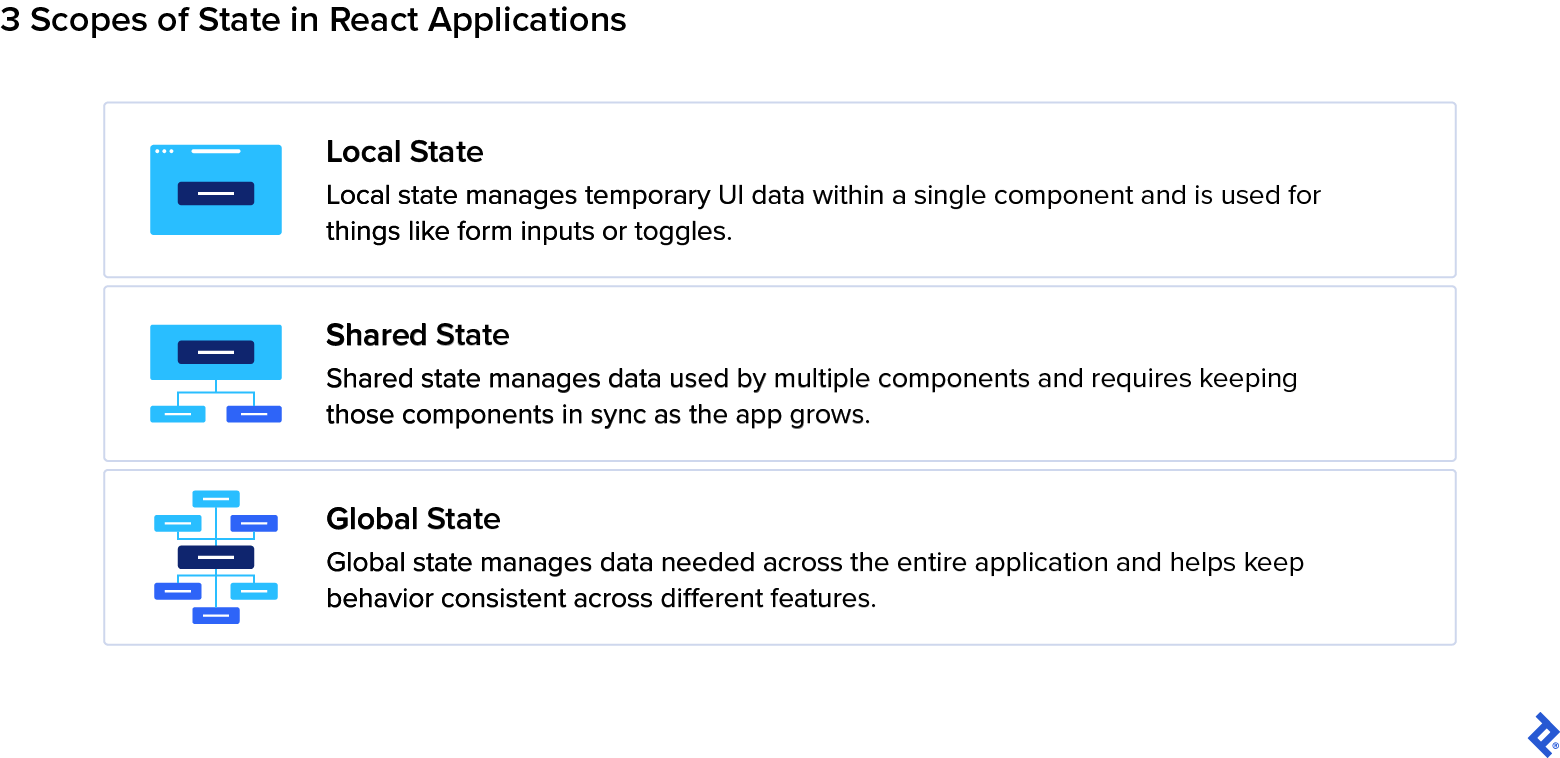Click the Local State description paragraph
Screen dimensions: 1560x758
(x=822, y=213)
